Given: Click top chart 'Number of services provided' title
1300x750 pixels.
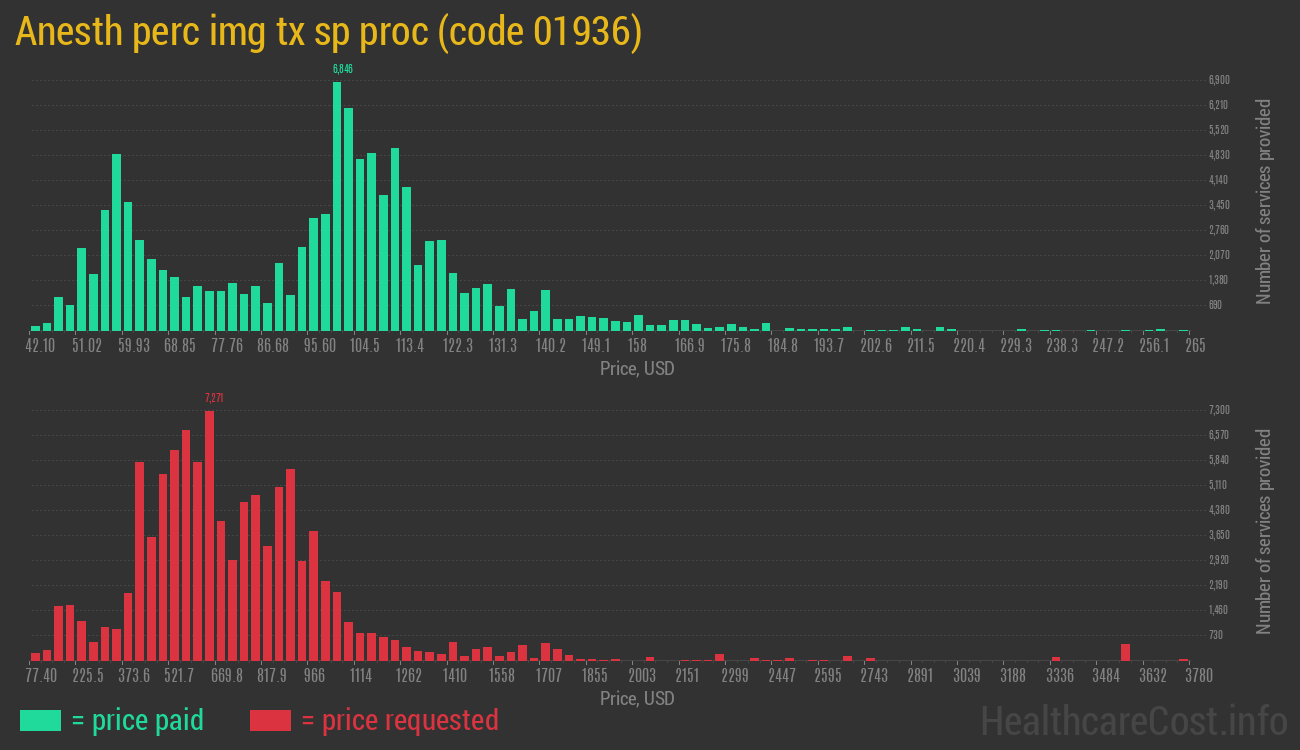Looking at the screenshot, I should point(1264,201).
